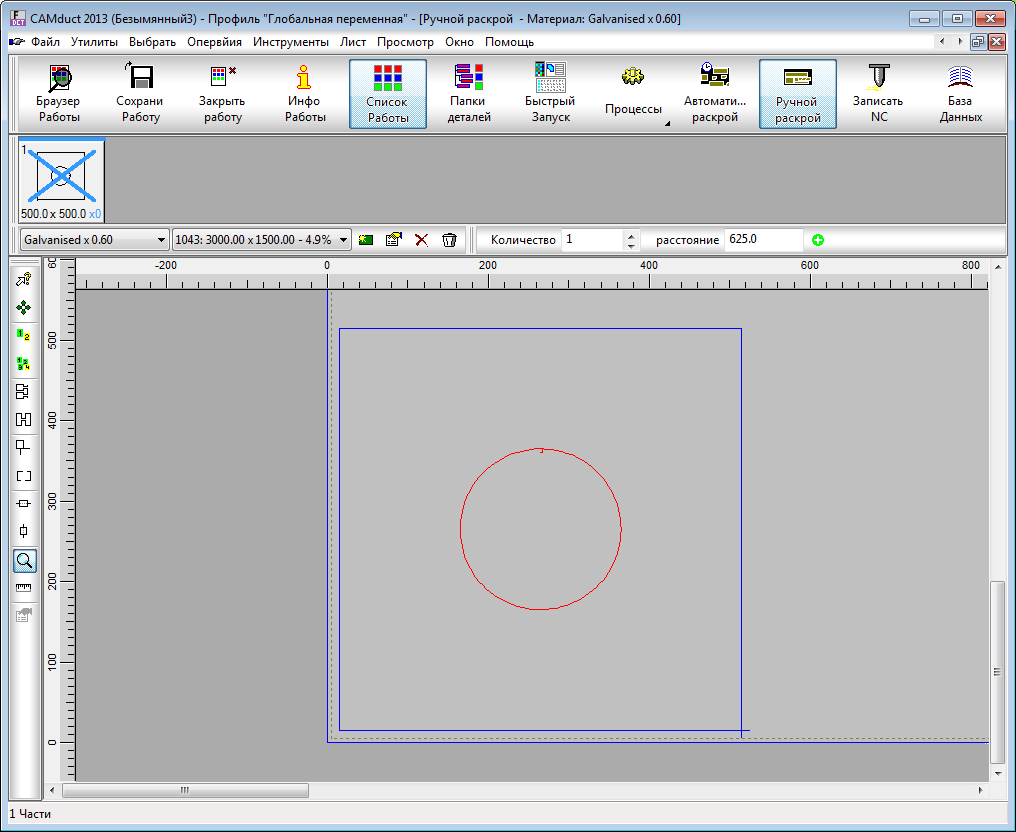Screen dimensions: 1016x832
Task: Click the stacked boxes grouping tool icon
Action: tap(24, 392)
